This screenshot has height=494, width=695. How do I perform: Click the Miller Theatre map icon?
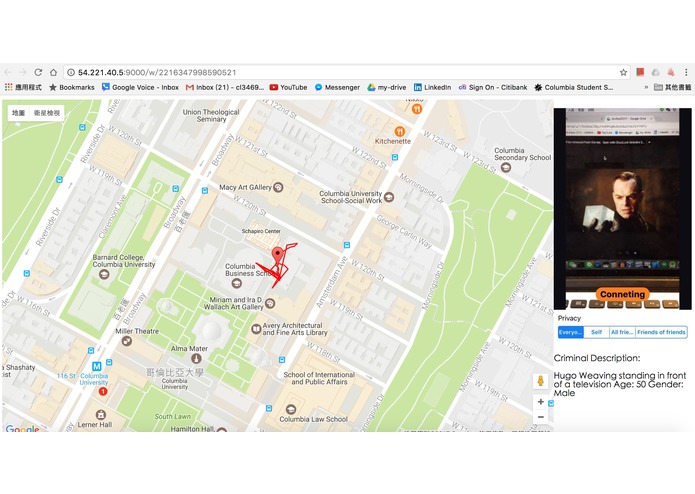point(127,341)
